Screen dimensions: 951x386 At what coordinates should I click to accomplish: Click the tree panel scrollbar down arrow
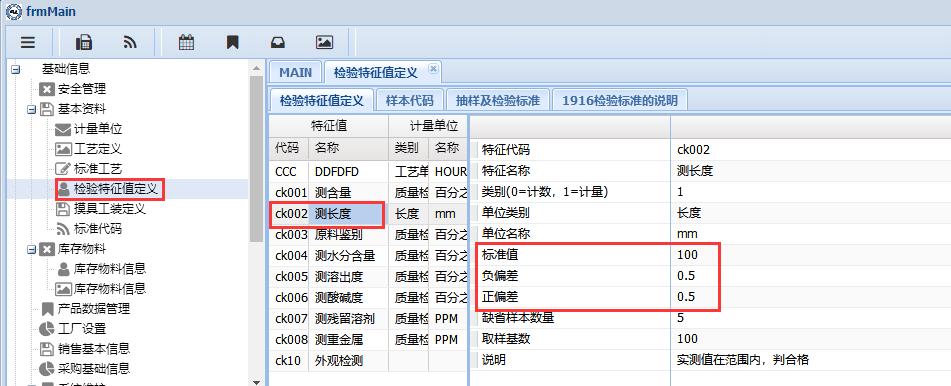(x=256, y=382)
